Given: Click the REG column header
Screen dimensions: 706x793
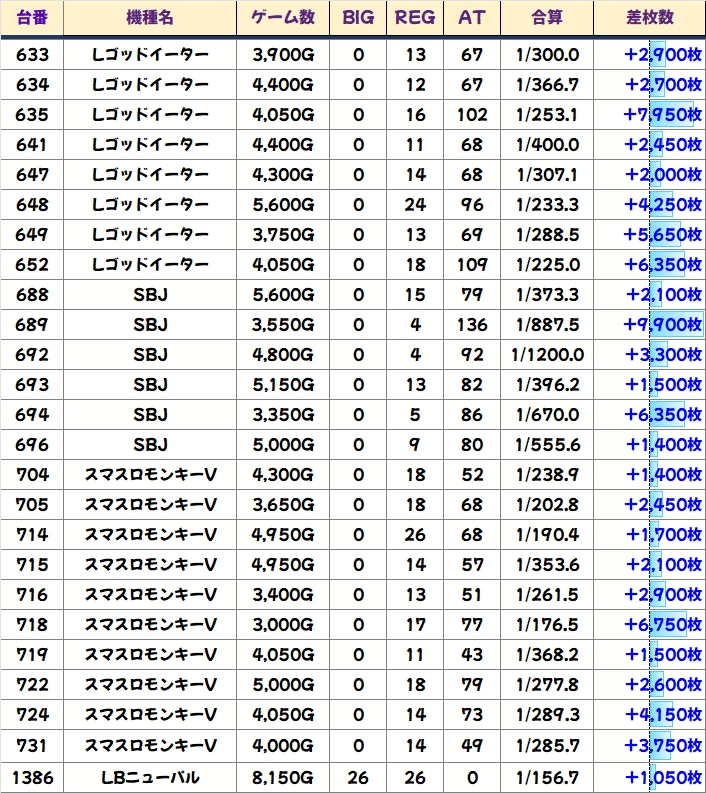Looking at the screenshot, I should pyautogui.click(x=415, y=18).
